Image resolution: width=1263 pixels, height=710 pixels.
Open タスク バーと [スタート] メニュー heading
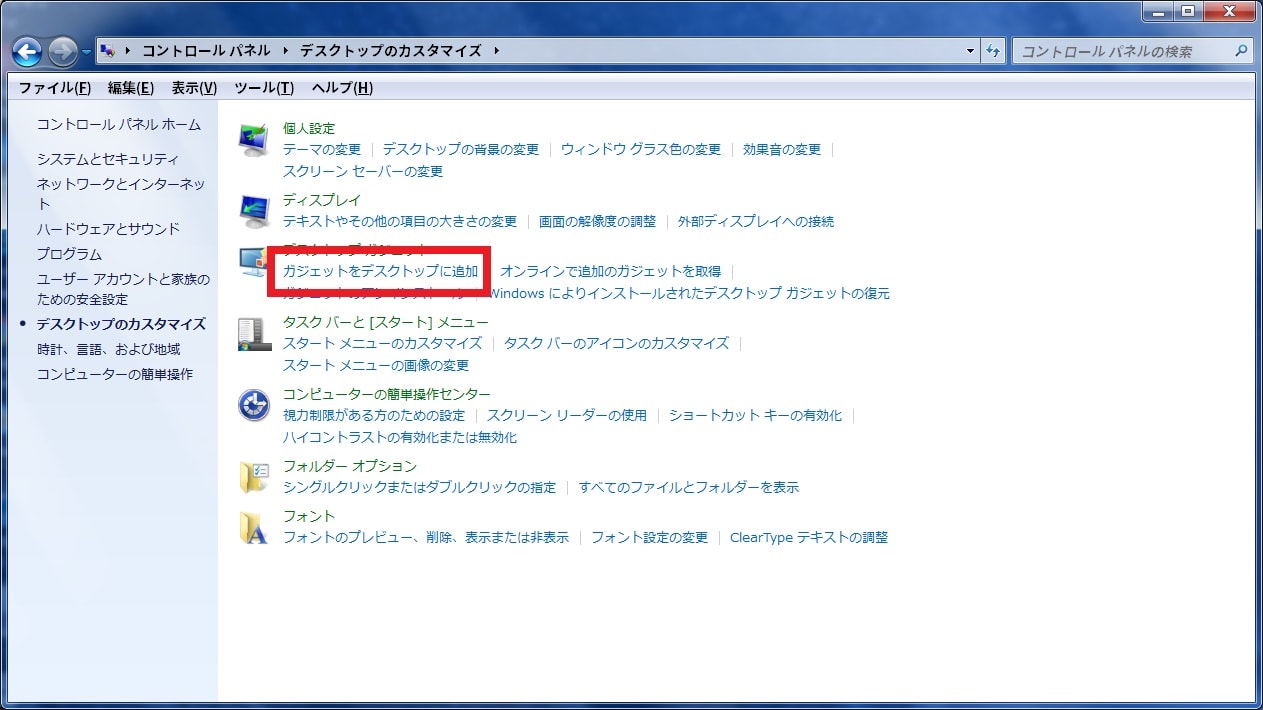pyautogui.click(x=386, y=322)
